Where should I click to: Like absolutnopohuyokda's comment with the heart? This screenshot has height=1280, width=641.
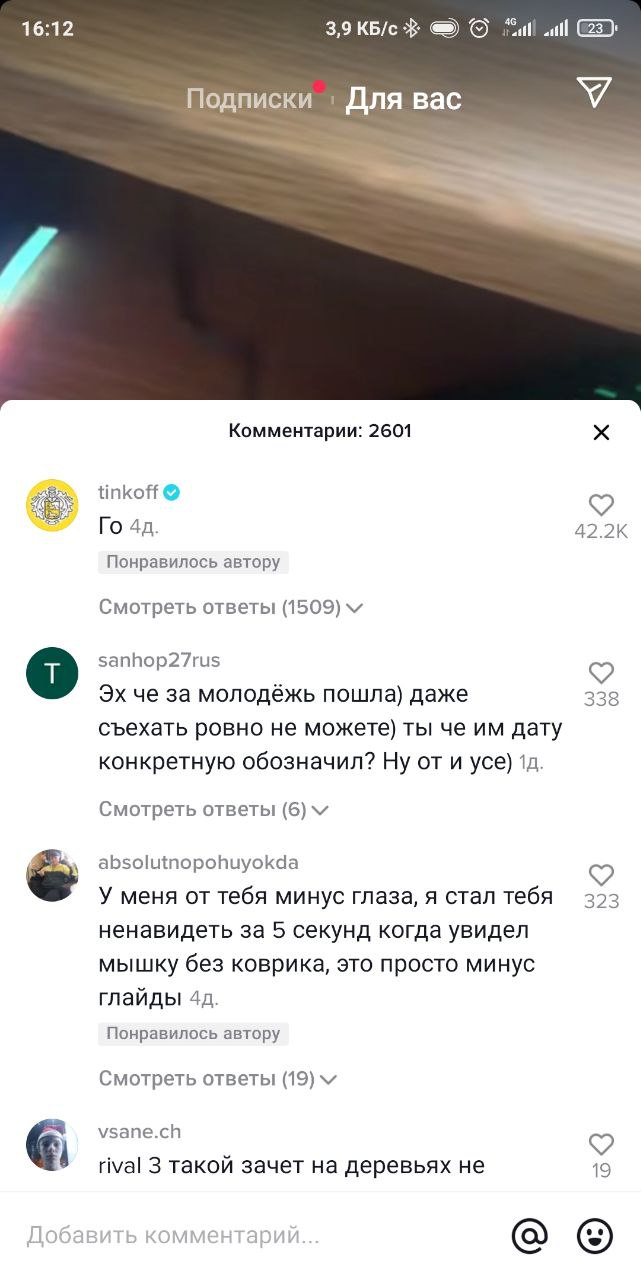click(601, 874)
